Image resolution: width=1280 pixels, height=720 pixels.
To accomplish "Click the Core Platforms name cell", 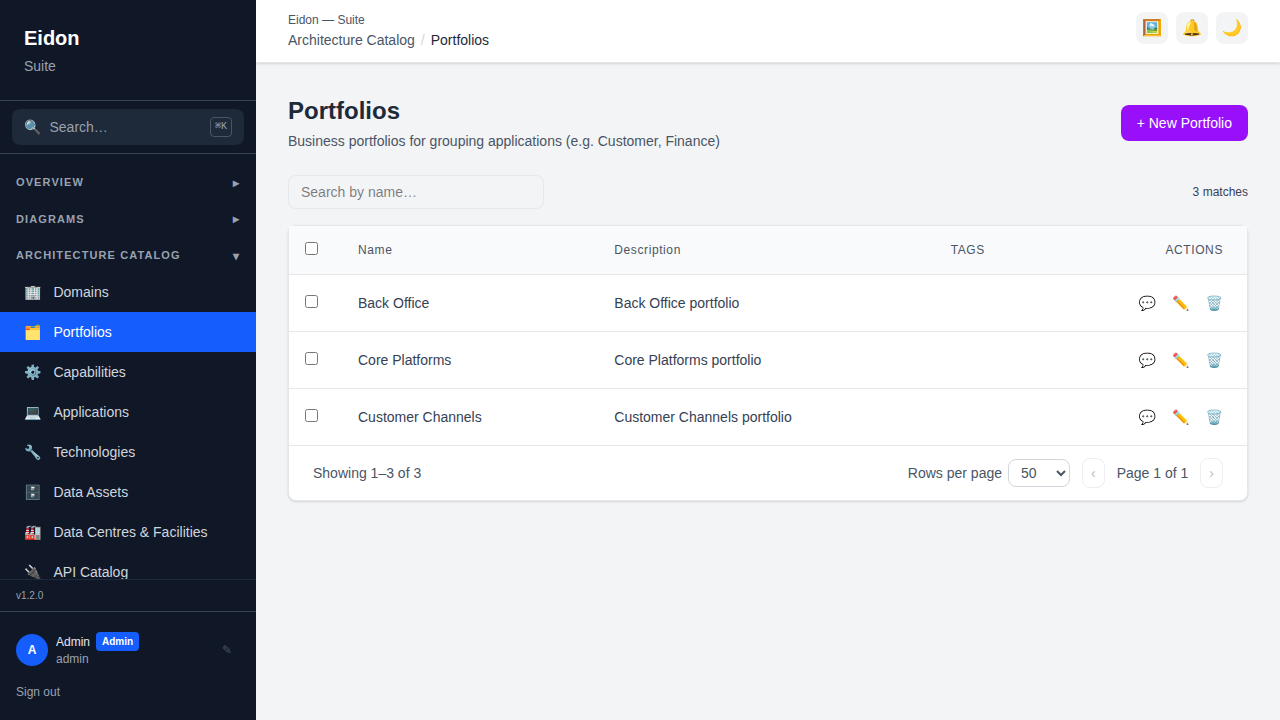I will tap(404, 360).
